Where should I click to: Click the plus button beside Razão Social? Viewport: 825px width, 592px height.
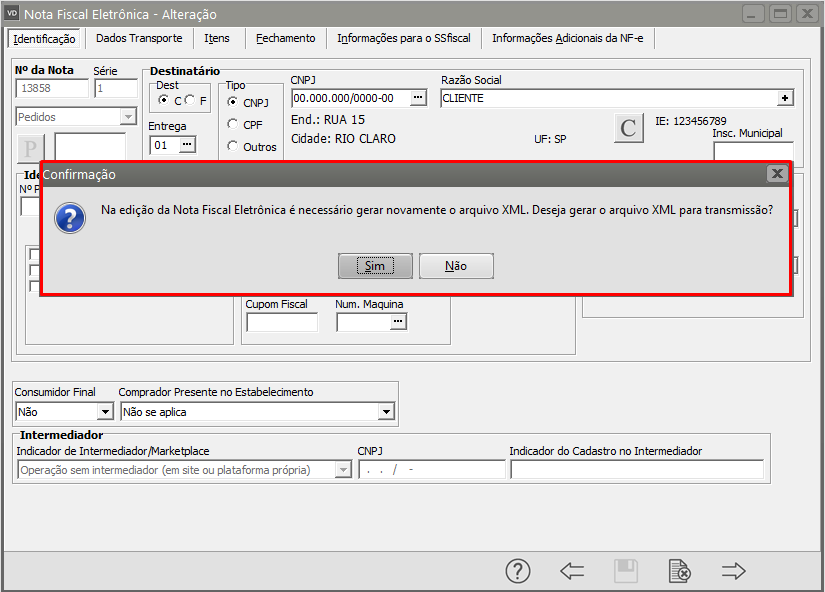[x=785, y=98]
